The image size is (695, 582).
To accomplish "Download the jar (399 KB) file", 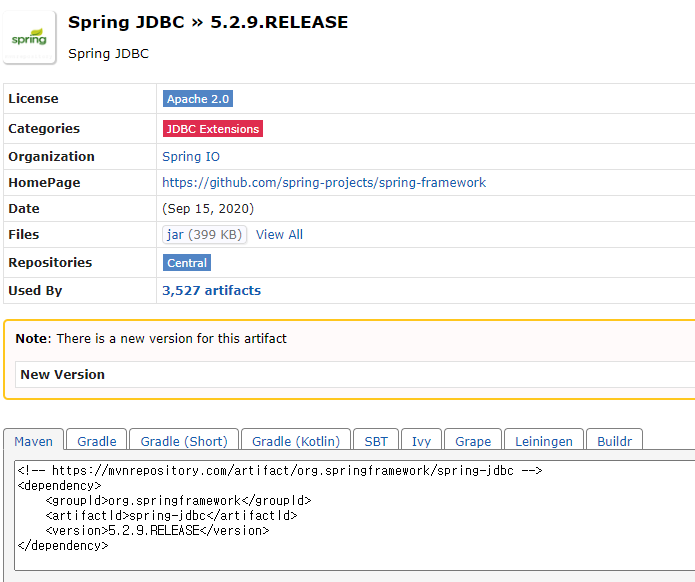I will (x=204, y=234).
